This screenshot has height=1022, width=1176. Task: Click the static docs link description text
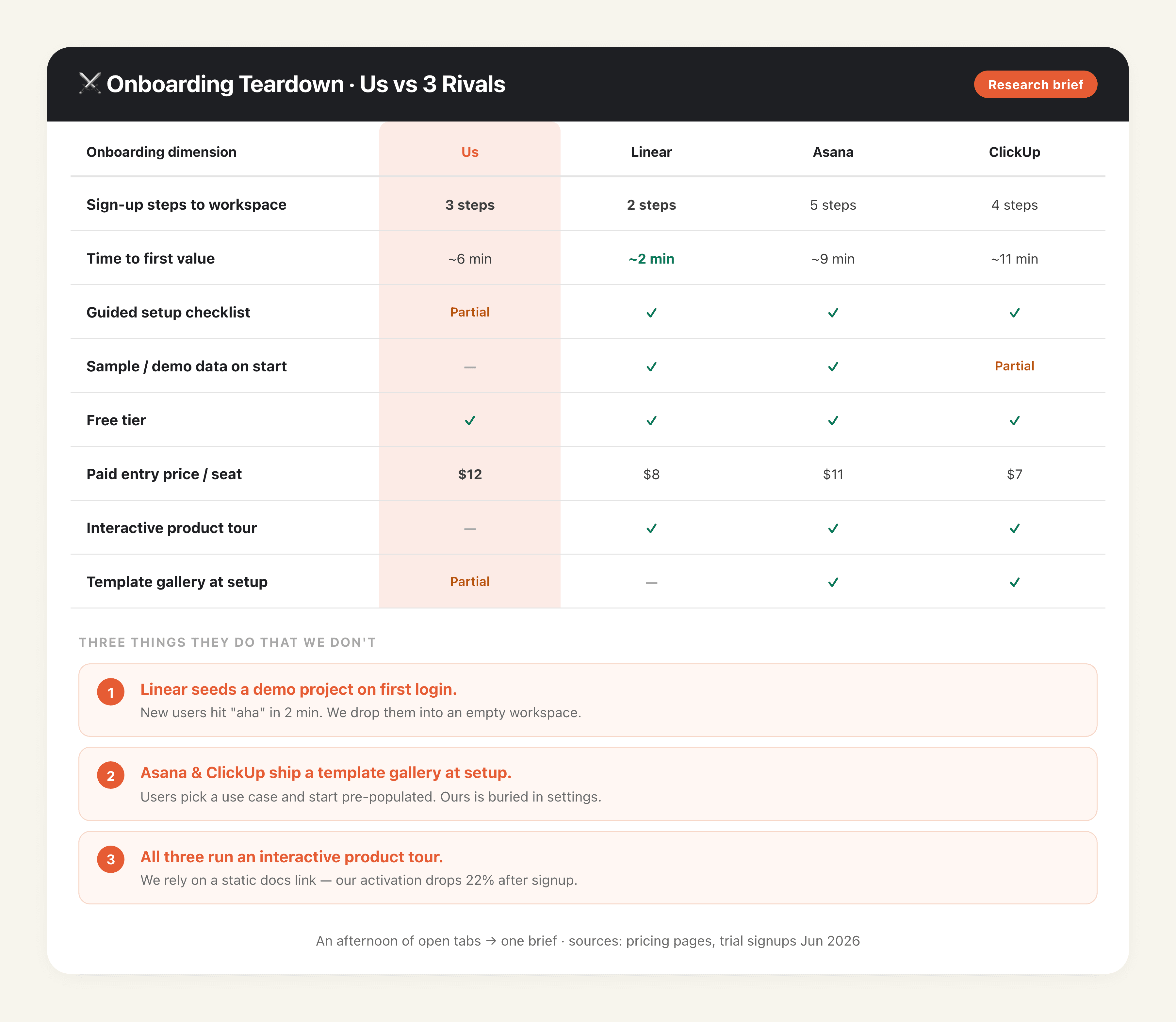tap(359, 880)
